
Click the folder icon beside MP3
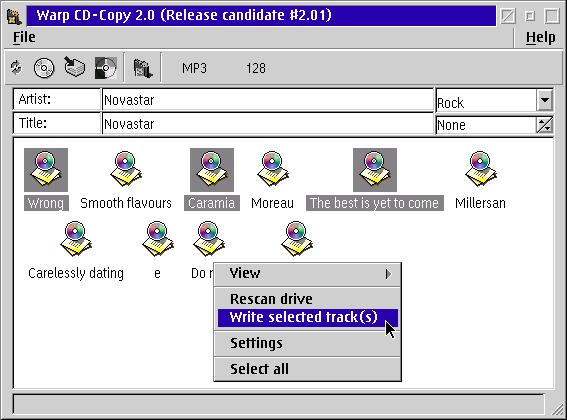coord(143,68)
